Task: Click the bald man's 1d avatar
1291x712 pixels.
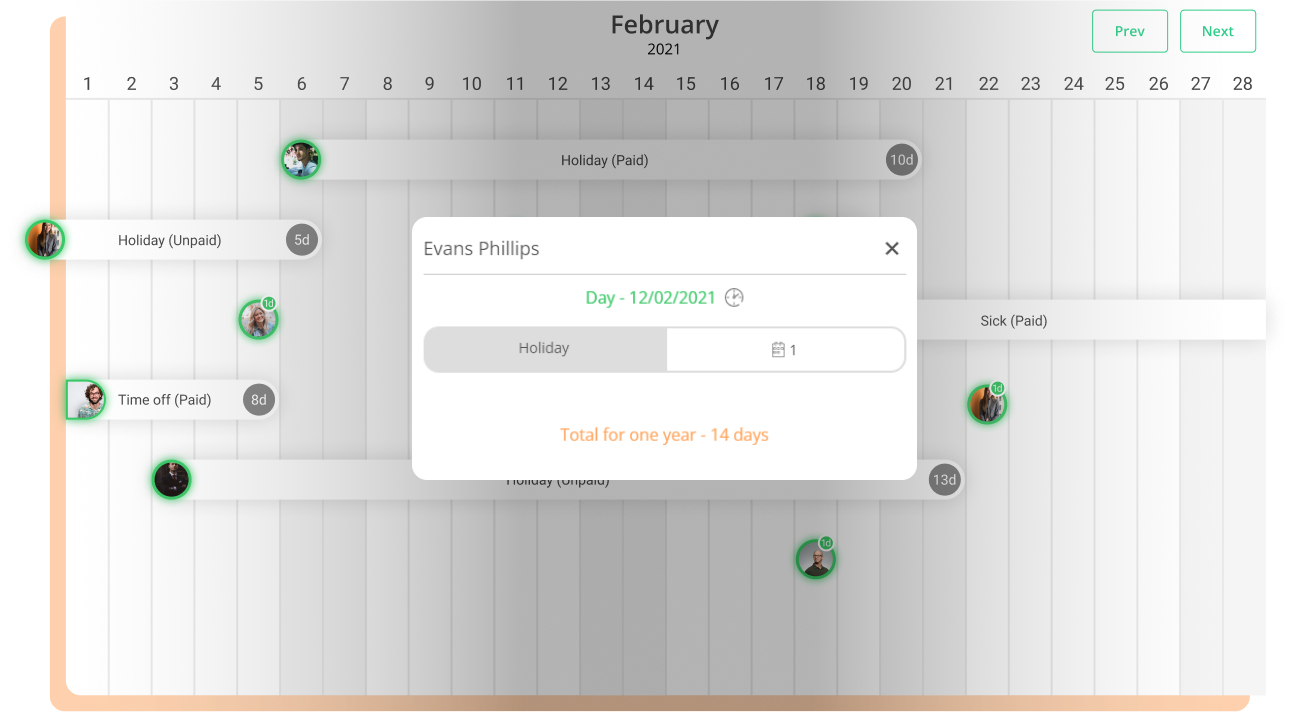Action: pyautogui.click(x=815, y=559)
